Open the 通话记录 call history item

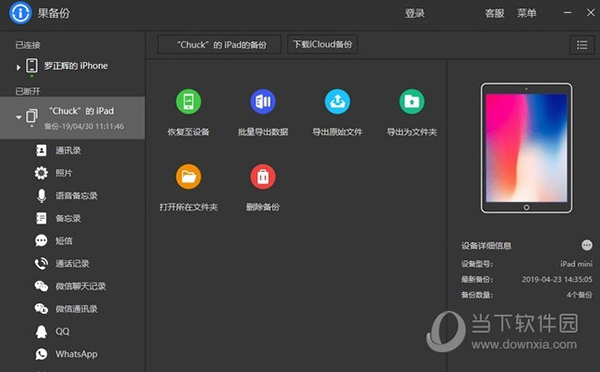point(72,263)
